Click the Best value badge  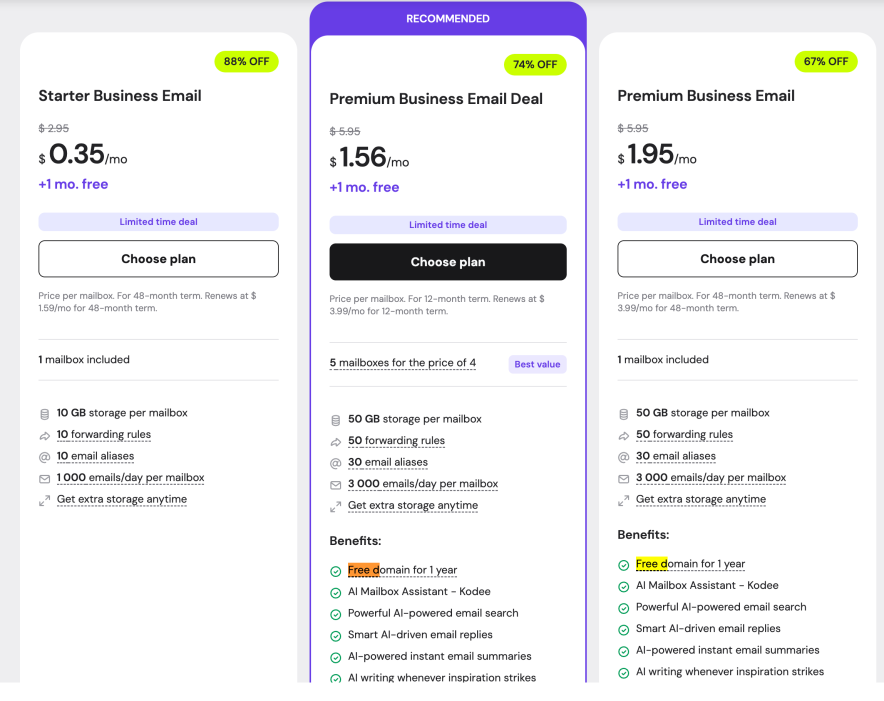[537, 364]
